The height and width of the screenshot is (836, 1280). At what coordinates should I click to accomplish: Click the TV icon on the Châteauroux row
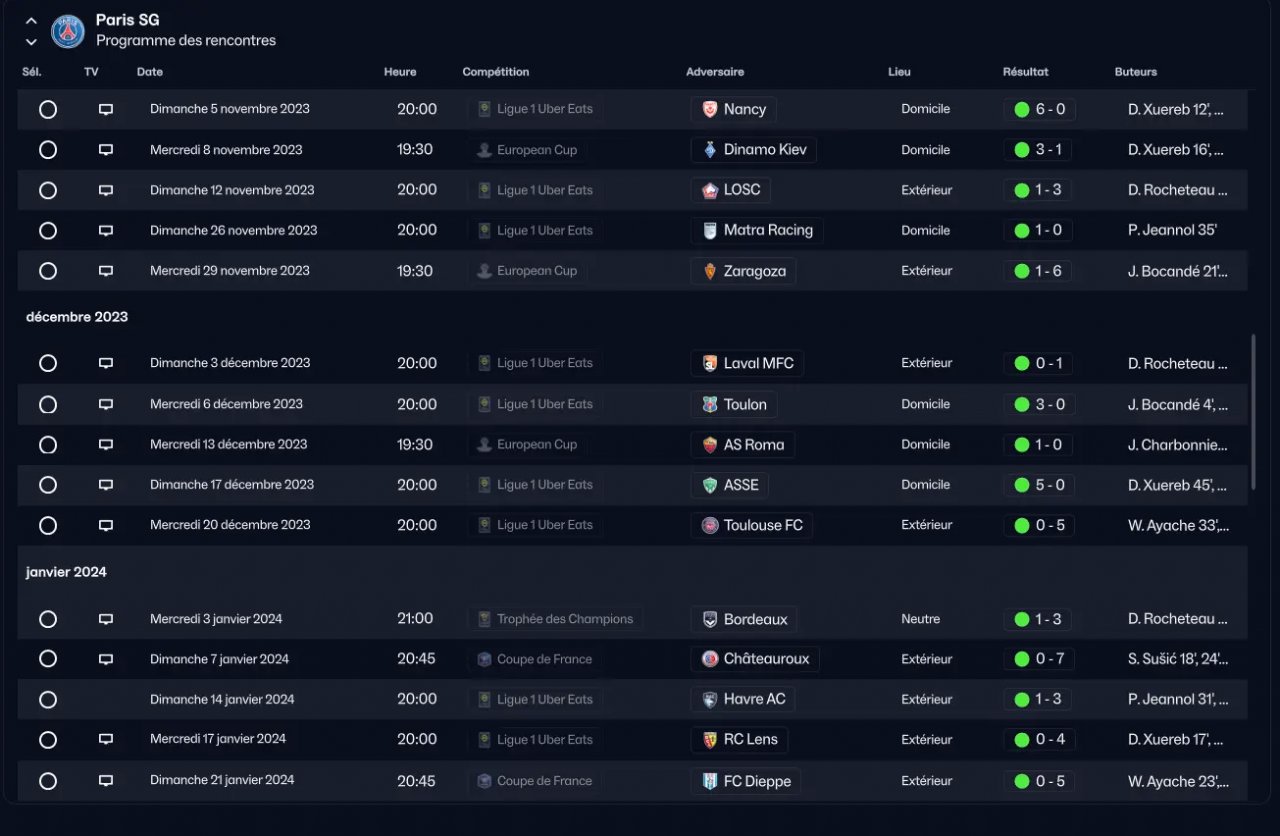tap(106, 660)
